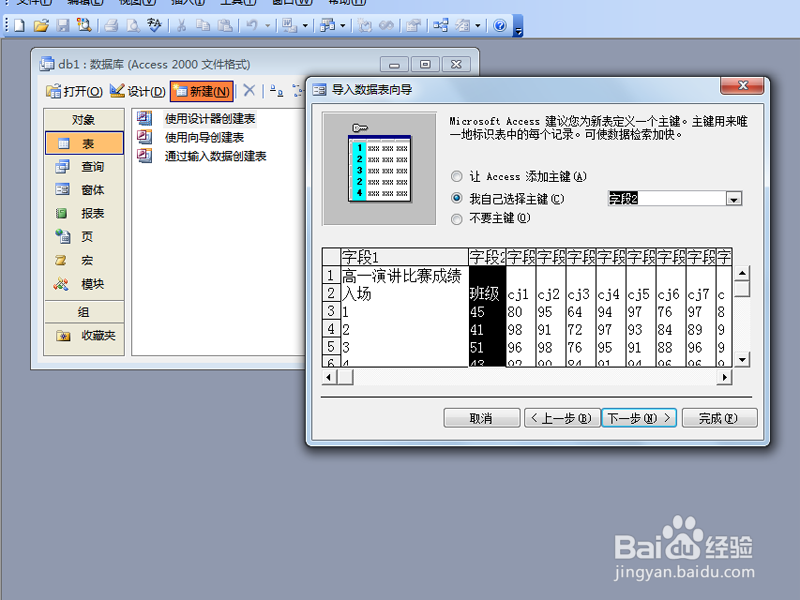Click the Copy toolbar icon
Screen dimensions: 800x600
[x=203, y=25]
